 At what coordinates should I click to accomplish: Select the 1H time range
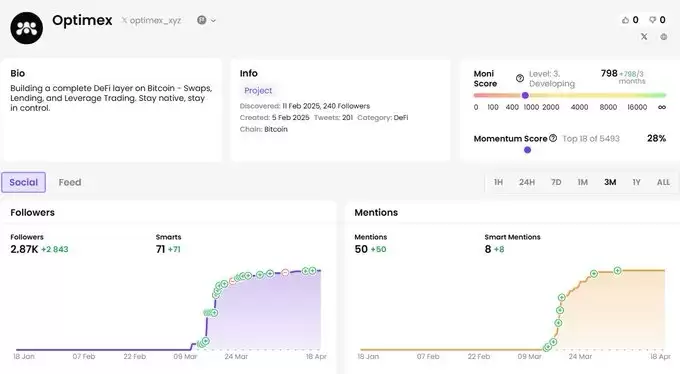click(498, 182)
